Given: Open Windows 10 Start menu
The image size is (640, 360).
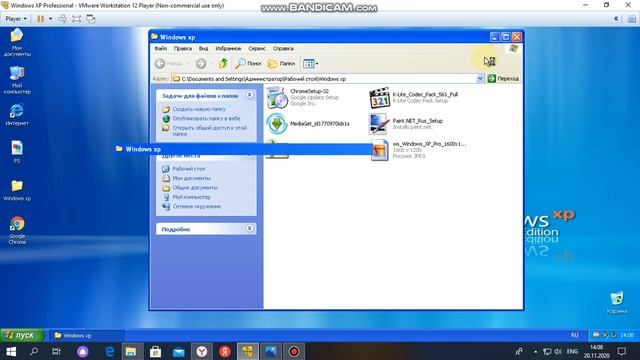Looking at the screenshot, I should click(11, 351).
